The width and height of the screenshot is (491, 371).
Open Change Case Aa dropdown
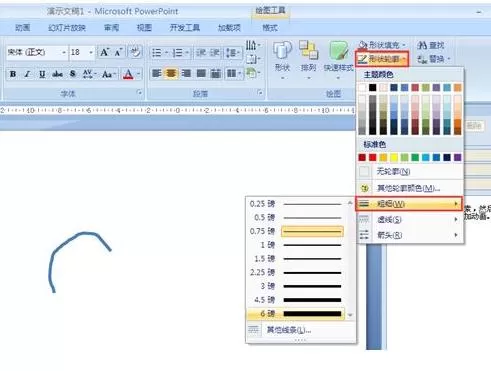pyautogui.click(x=109, y=74)
